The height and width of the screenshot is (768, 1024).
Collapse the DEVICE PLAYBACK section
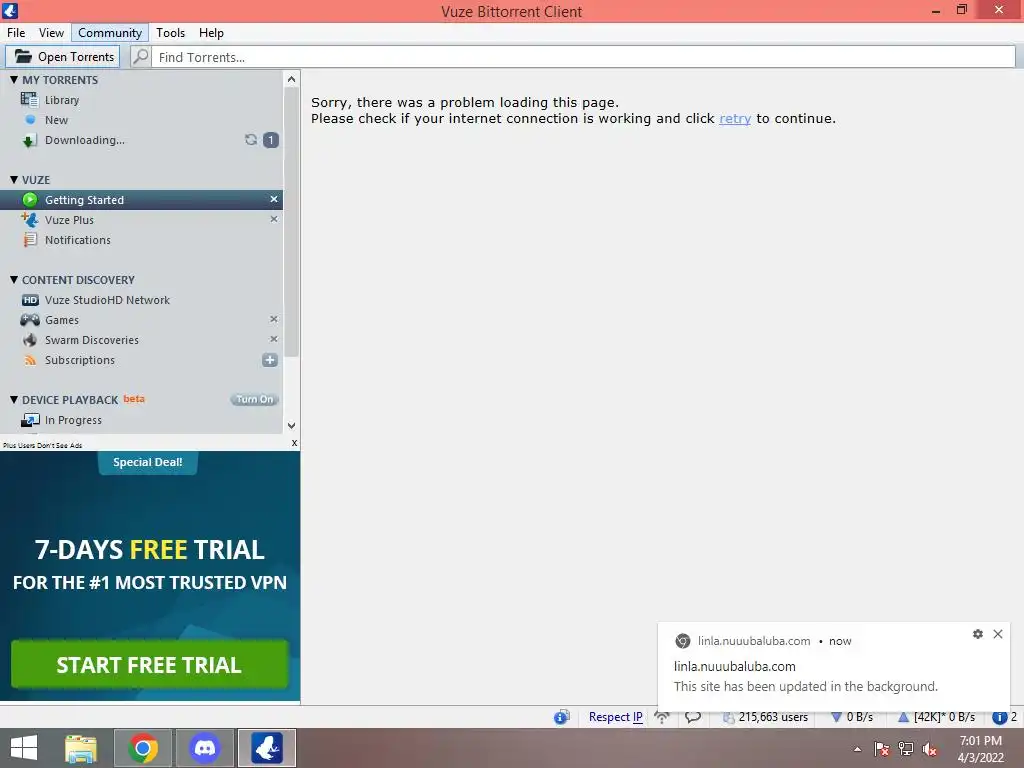pos(14,400)
